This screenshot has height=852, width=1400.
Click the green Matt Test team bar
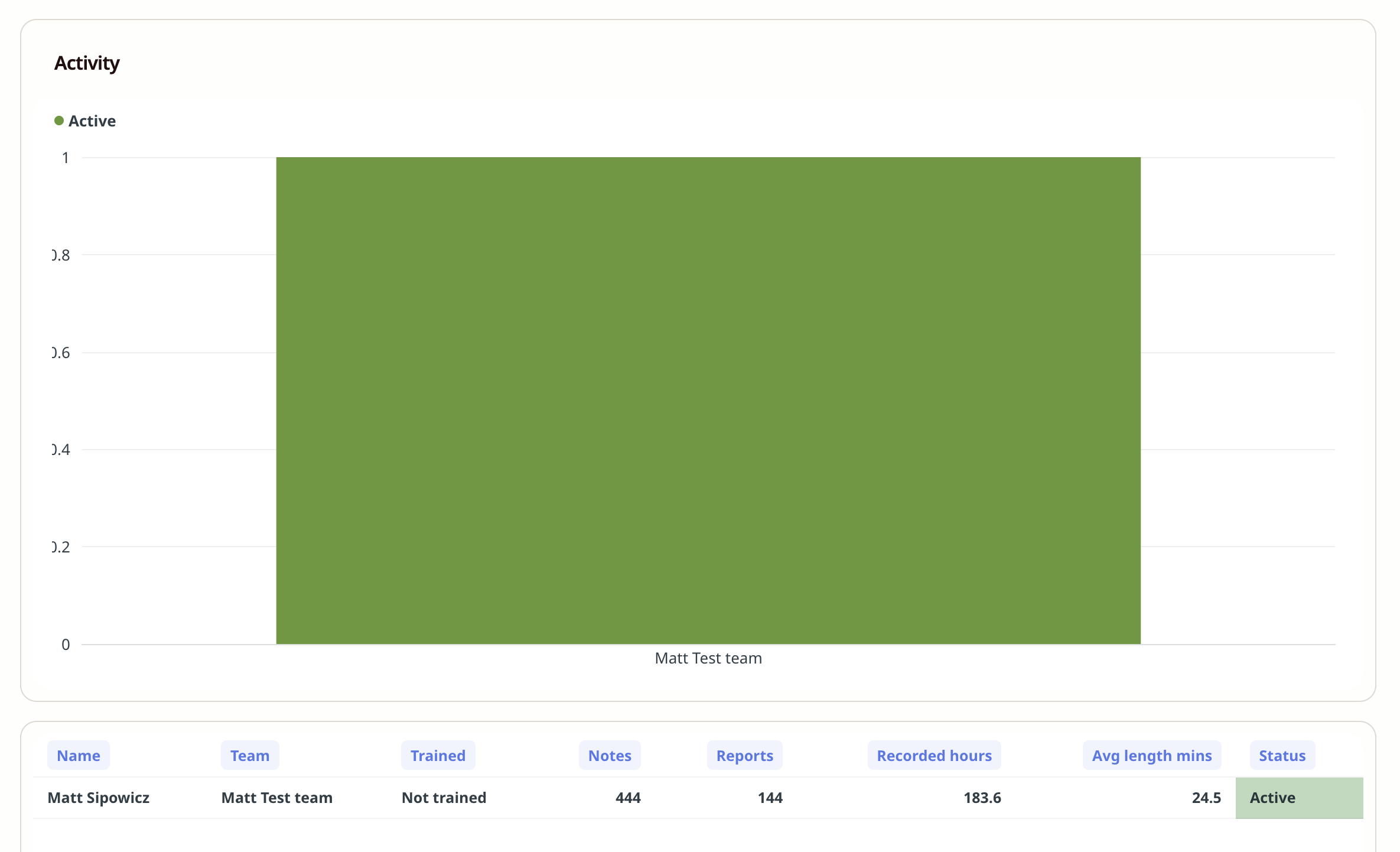(x=708, y=400)
